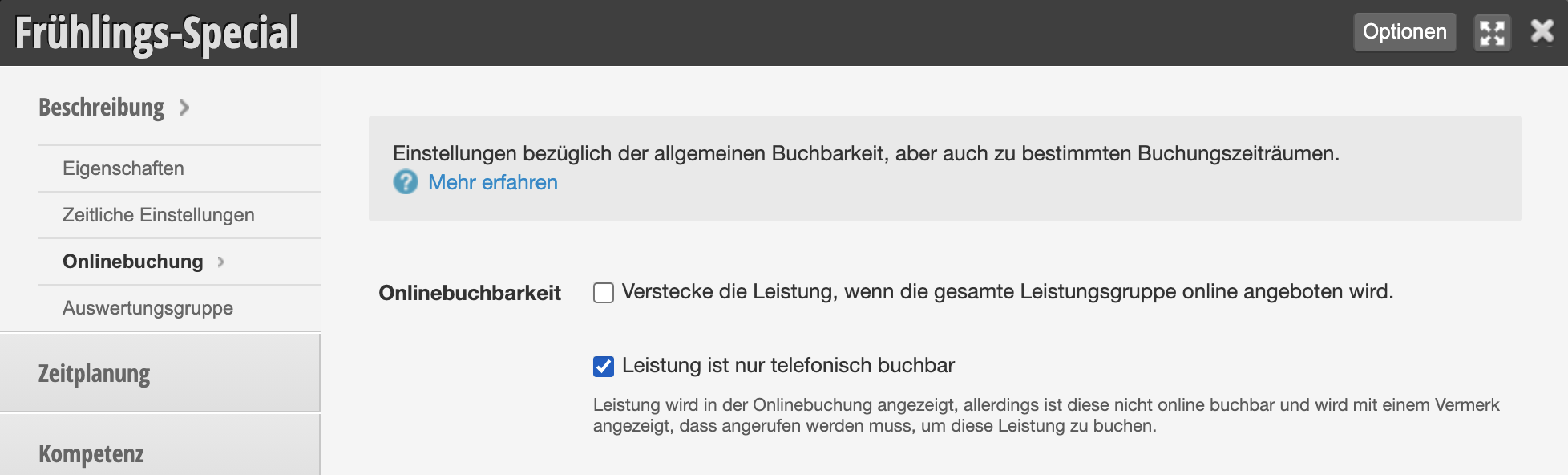This screenshot has height=475, width=1568.
Task: Click the Onlinebuchbarkeit field label
Action: click(x=470, y=293)
